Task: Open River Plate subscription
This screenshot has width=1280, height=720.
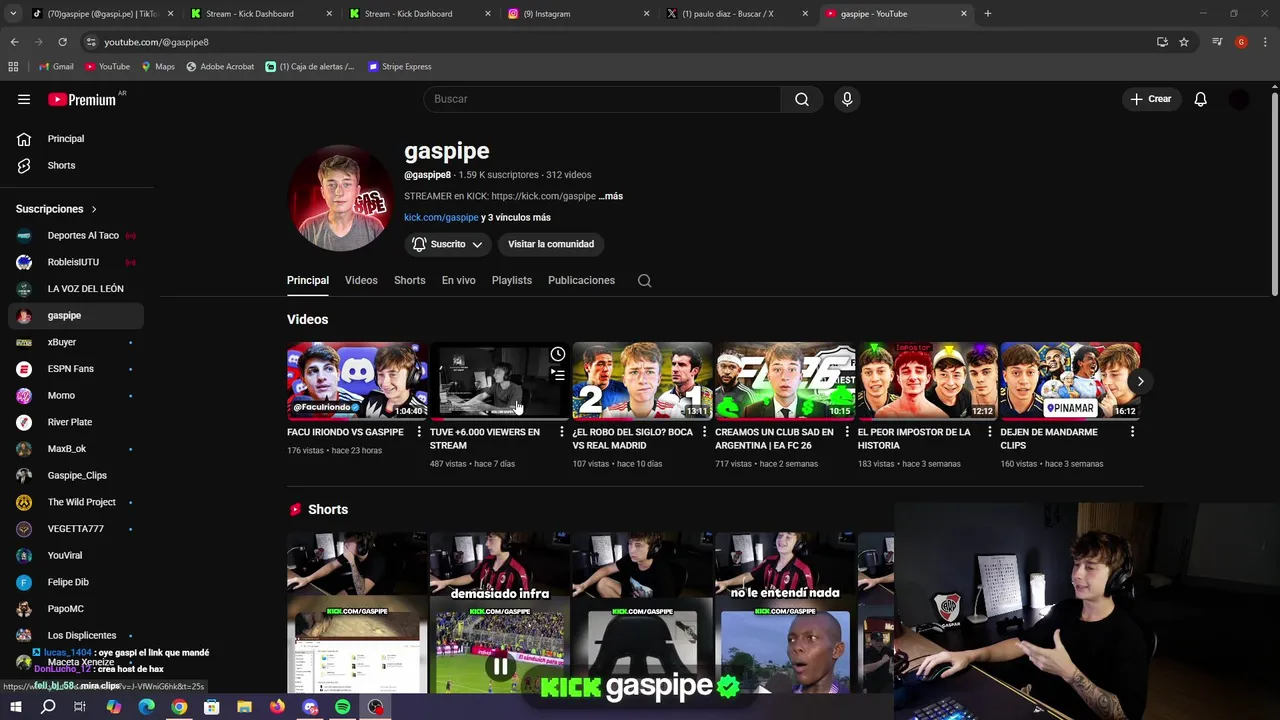Action: [x=76, y=422]
